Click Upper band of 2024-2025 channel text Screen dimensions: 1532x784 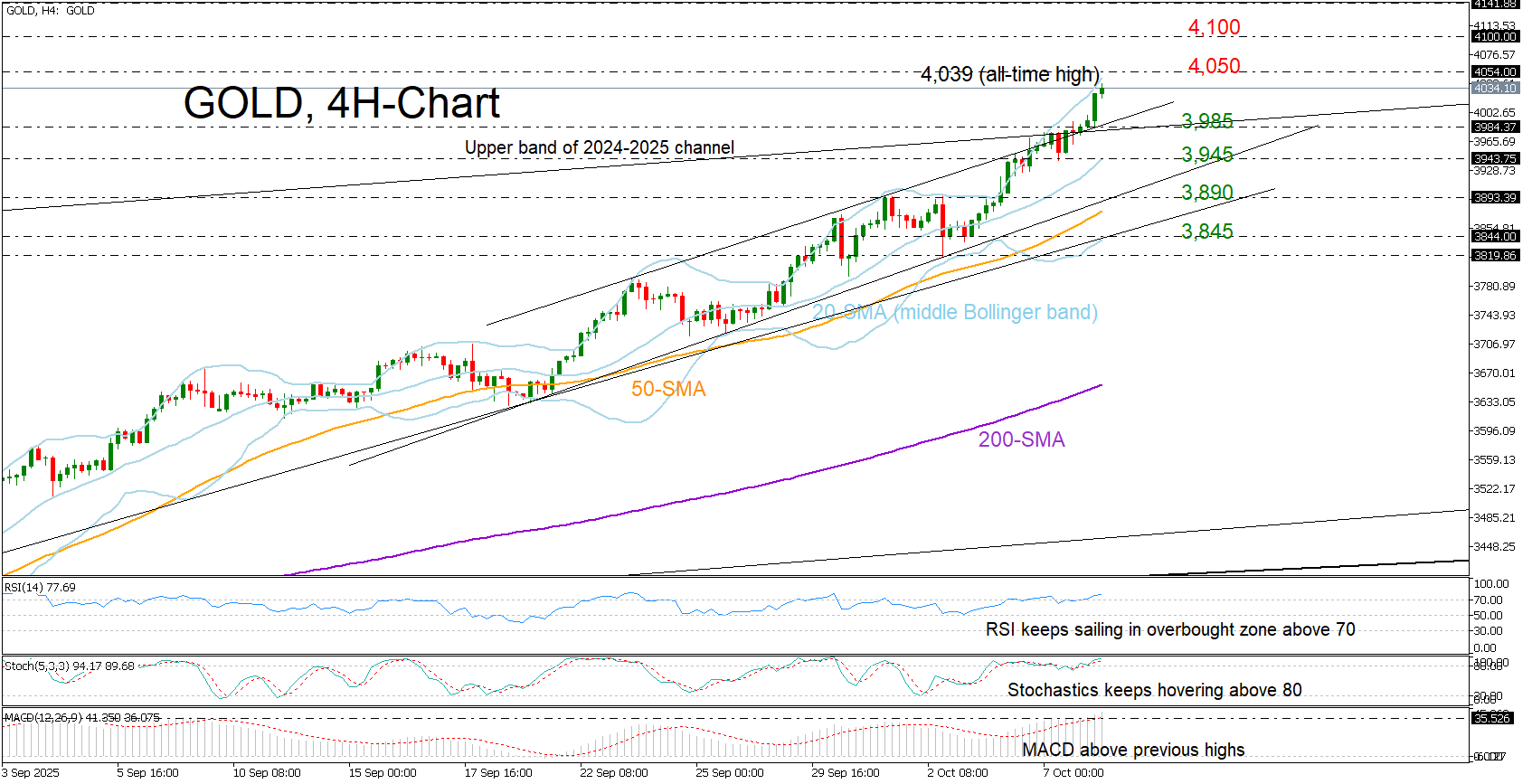click(x=599, y=147)
